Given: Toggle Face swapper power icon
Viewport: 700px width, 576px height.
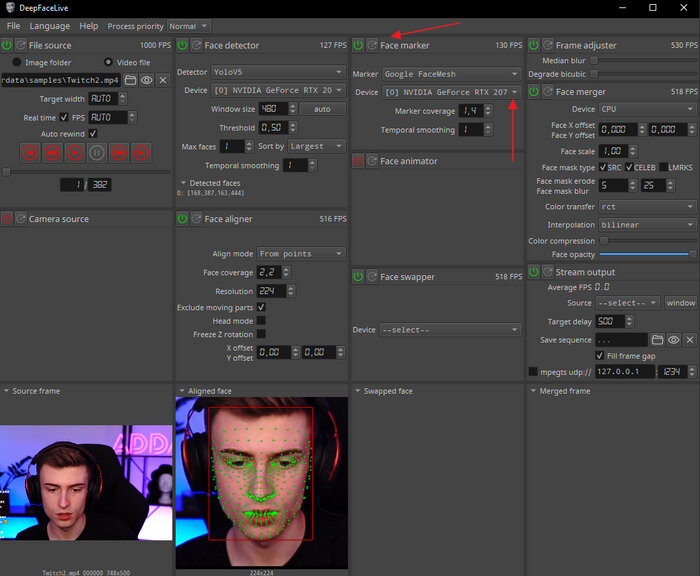Looking at the screenshot, I should (358, 277).
